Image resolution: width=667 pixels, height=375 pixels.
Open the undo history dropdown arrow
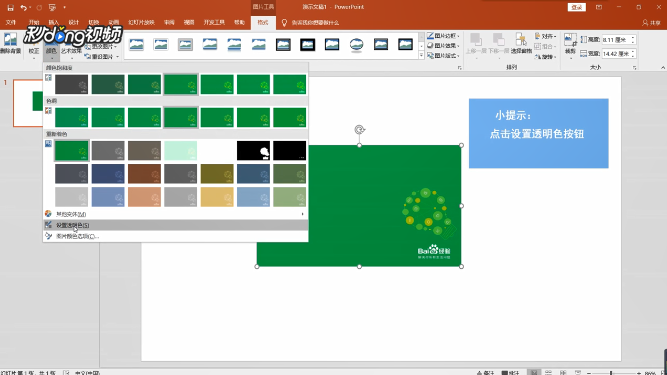(30, 8)
